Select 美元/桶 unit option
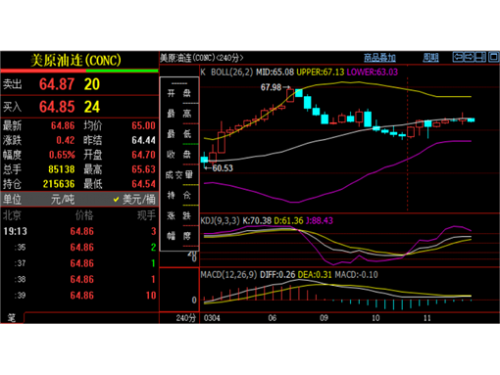 tap(135, 199)
